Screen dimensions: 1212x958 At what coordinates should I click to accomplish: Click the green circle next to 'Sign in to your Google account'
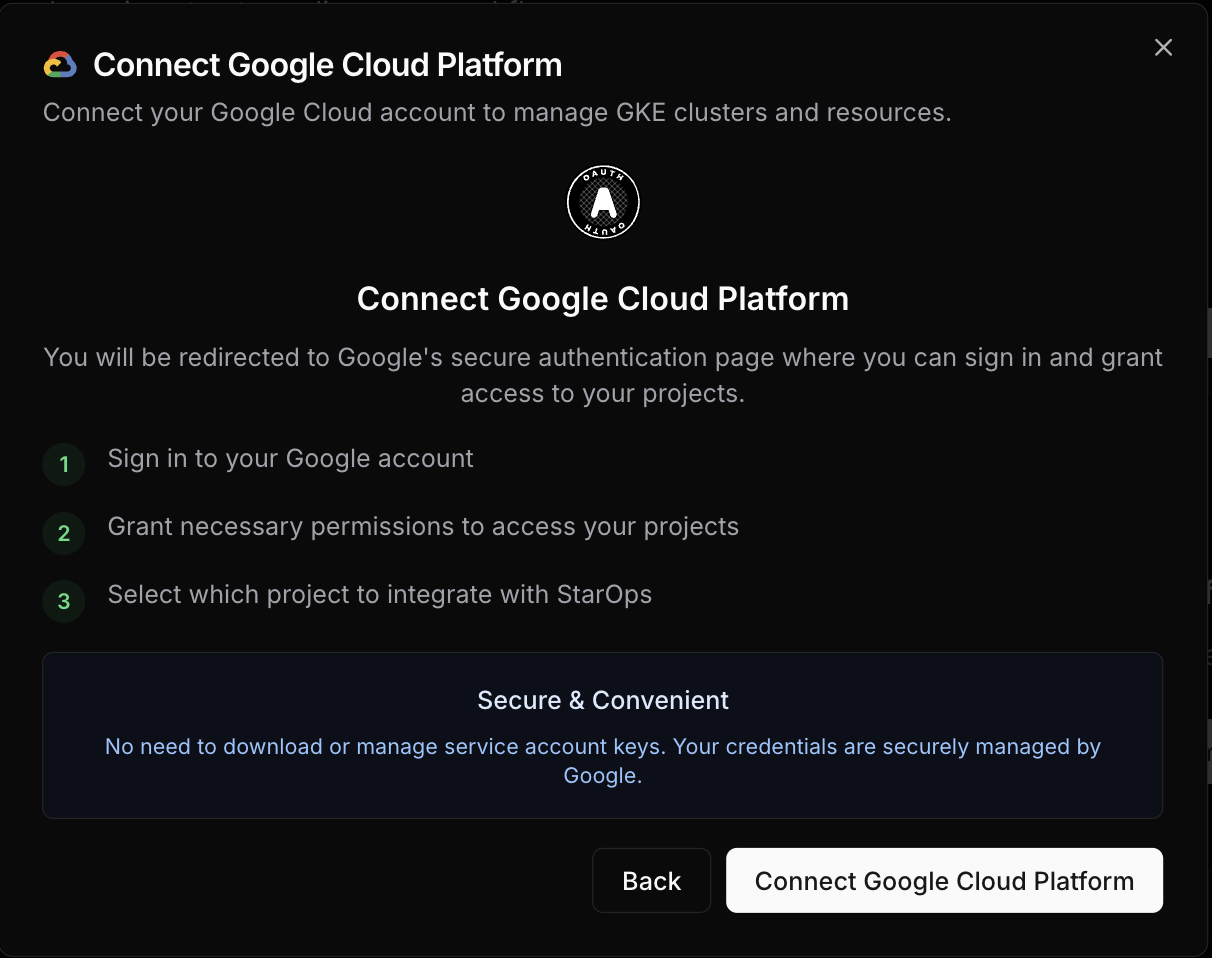pos(62,464)
